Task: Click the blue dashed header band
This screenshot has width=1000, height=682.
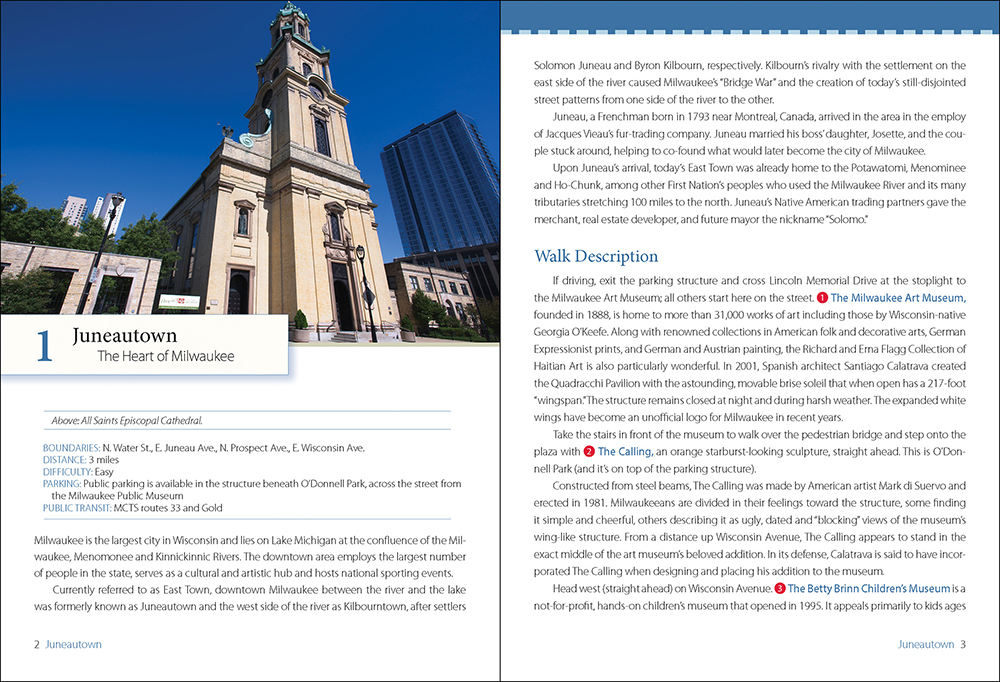Action: pyautogui.click(x=750, y=17)
